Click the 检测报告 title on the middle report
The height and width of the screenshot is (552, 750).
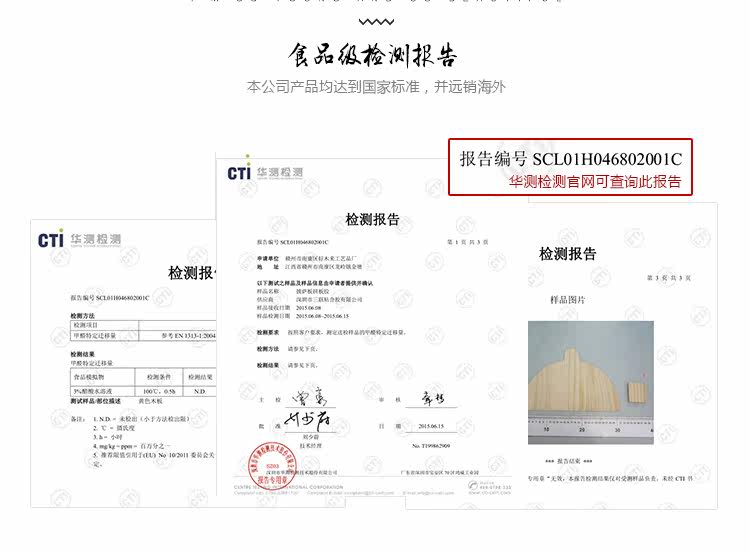coord(372,220)
